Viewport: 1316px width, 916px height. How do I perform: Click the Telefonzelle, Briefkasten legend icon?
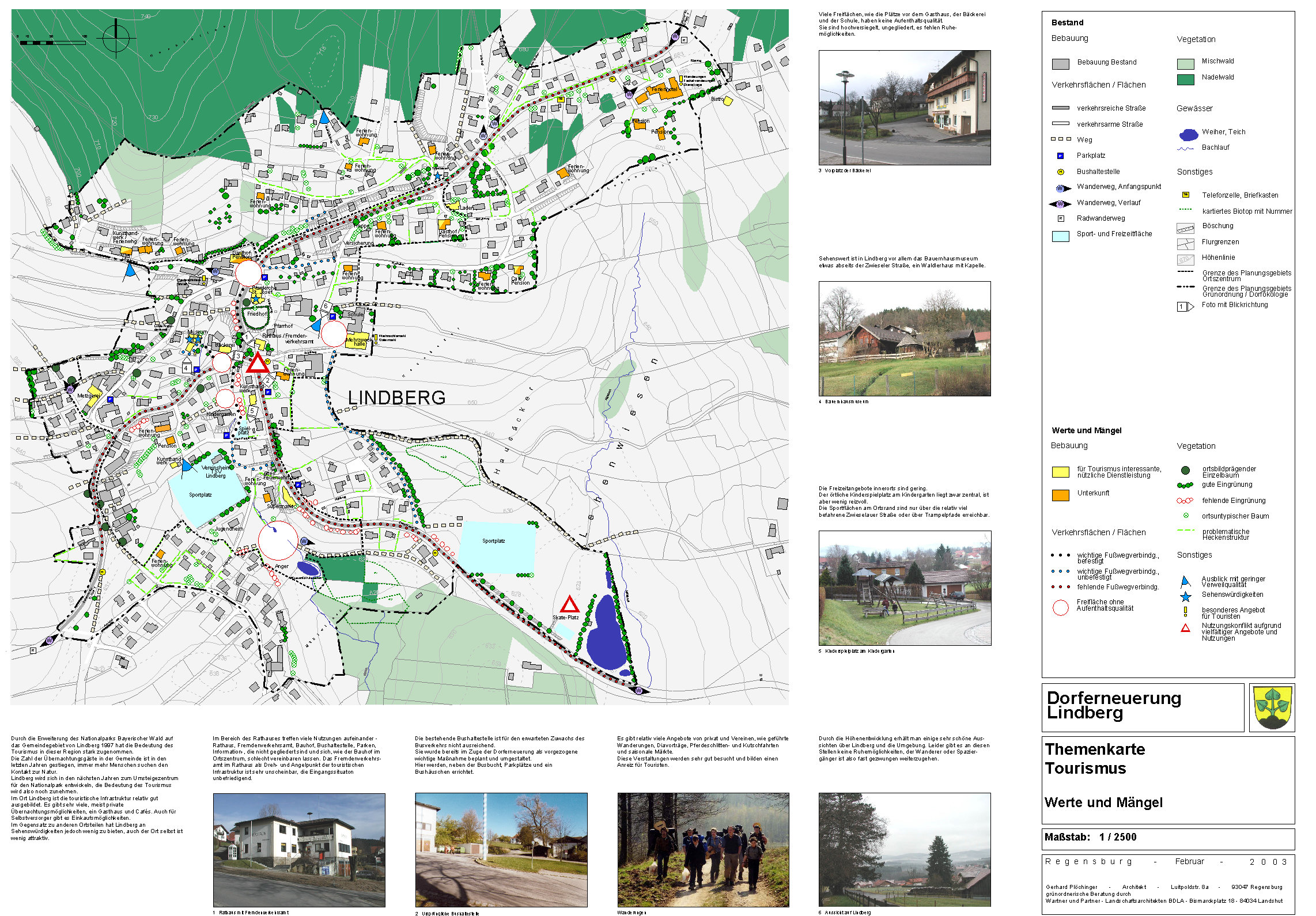coord(1185,195)
